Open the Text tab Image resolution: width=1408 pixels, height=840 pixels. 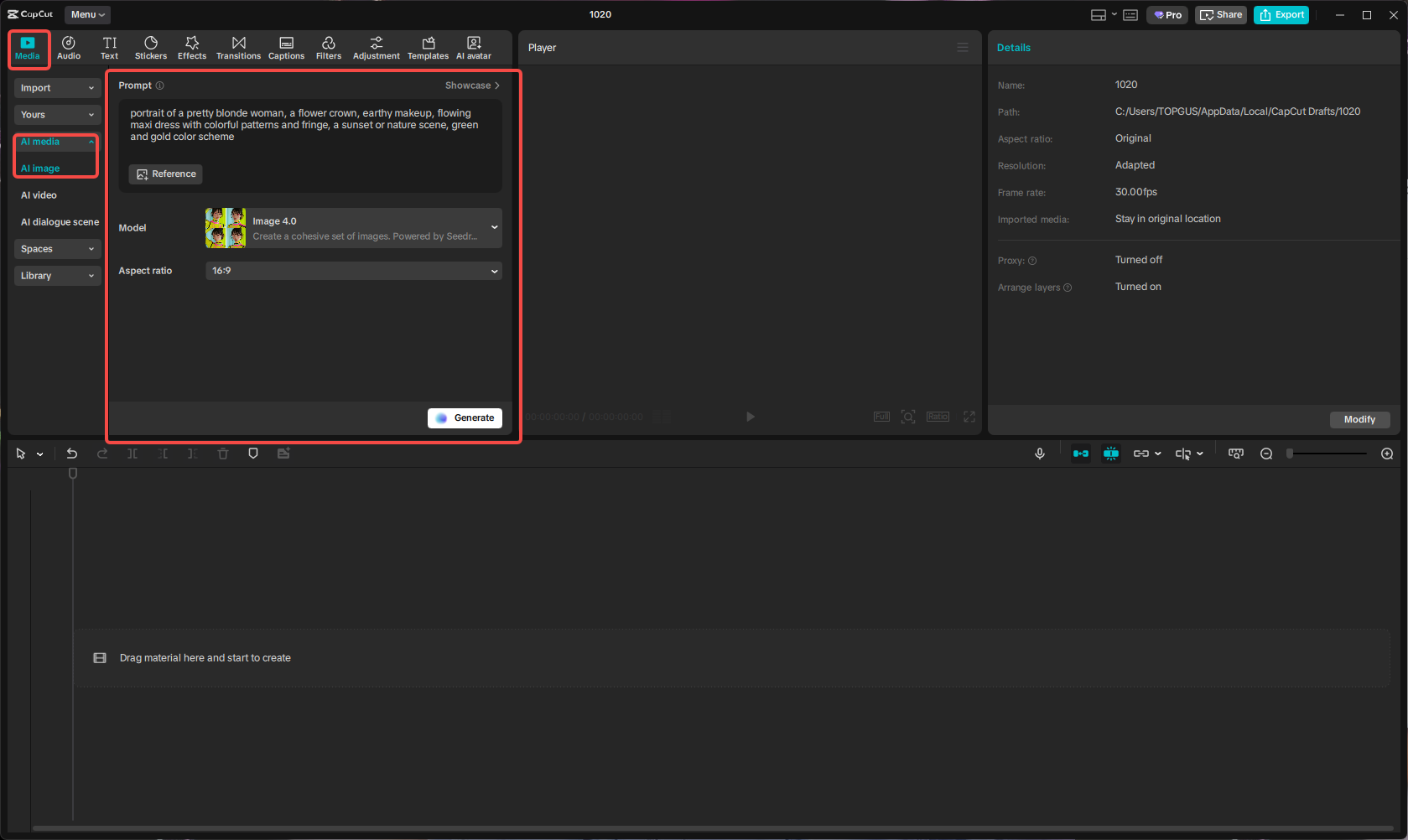(110, 48)
